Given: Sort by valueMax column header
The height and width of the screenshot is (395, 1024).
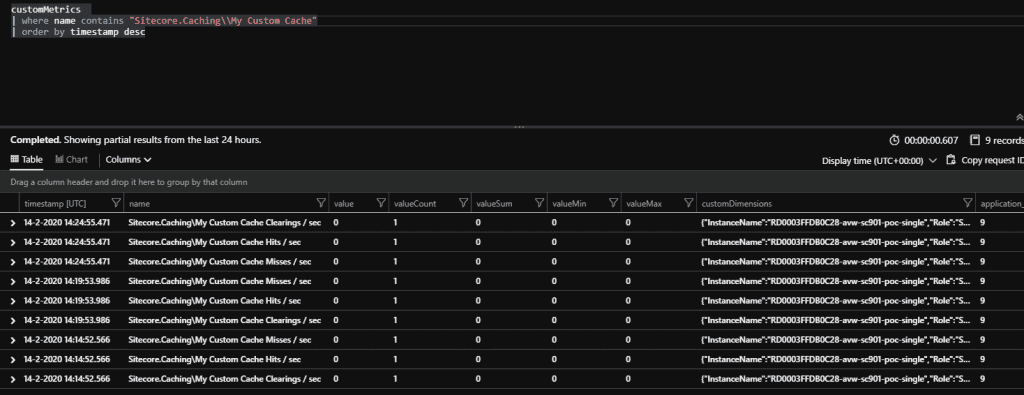Looking at the screenshot, I should pyautogui.click(x=644, y=204).
